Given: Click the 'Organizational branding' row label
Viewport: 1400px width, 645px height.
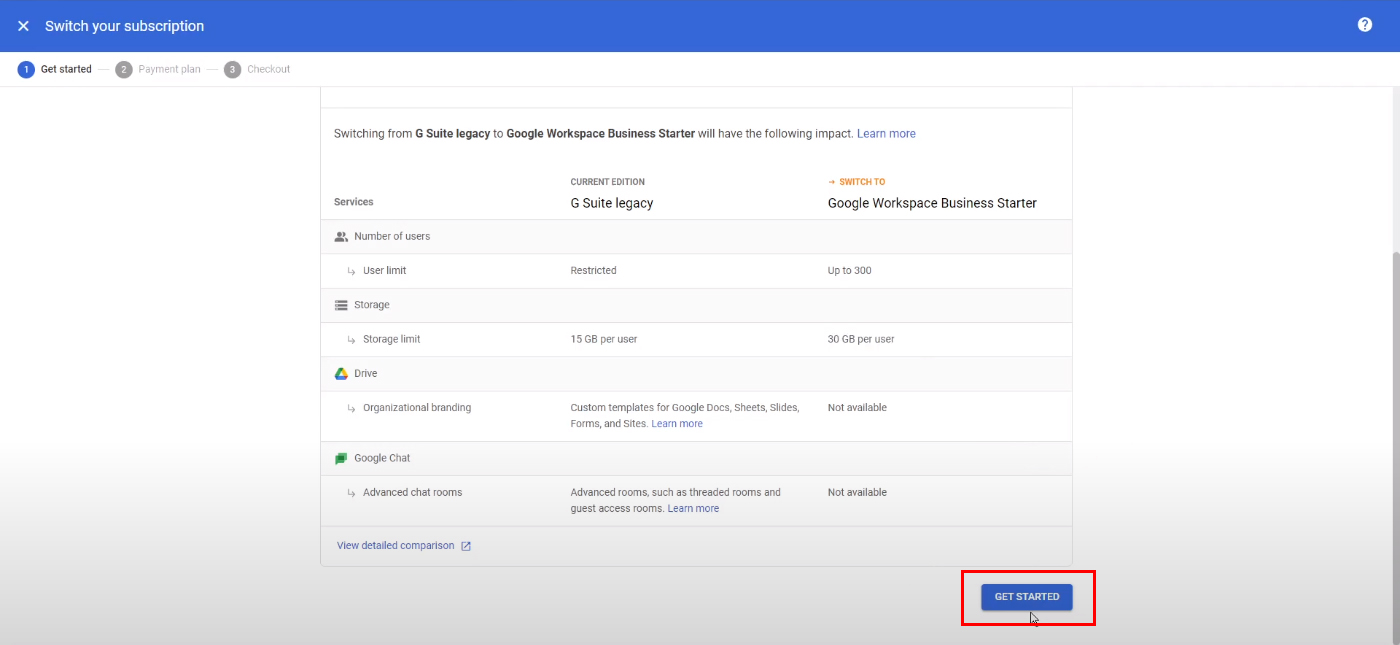Looking at the screenshot, I should 417,408.
